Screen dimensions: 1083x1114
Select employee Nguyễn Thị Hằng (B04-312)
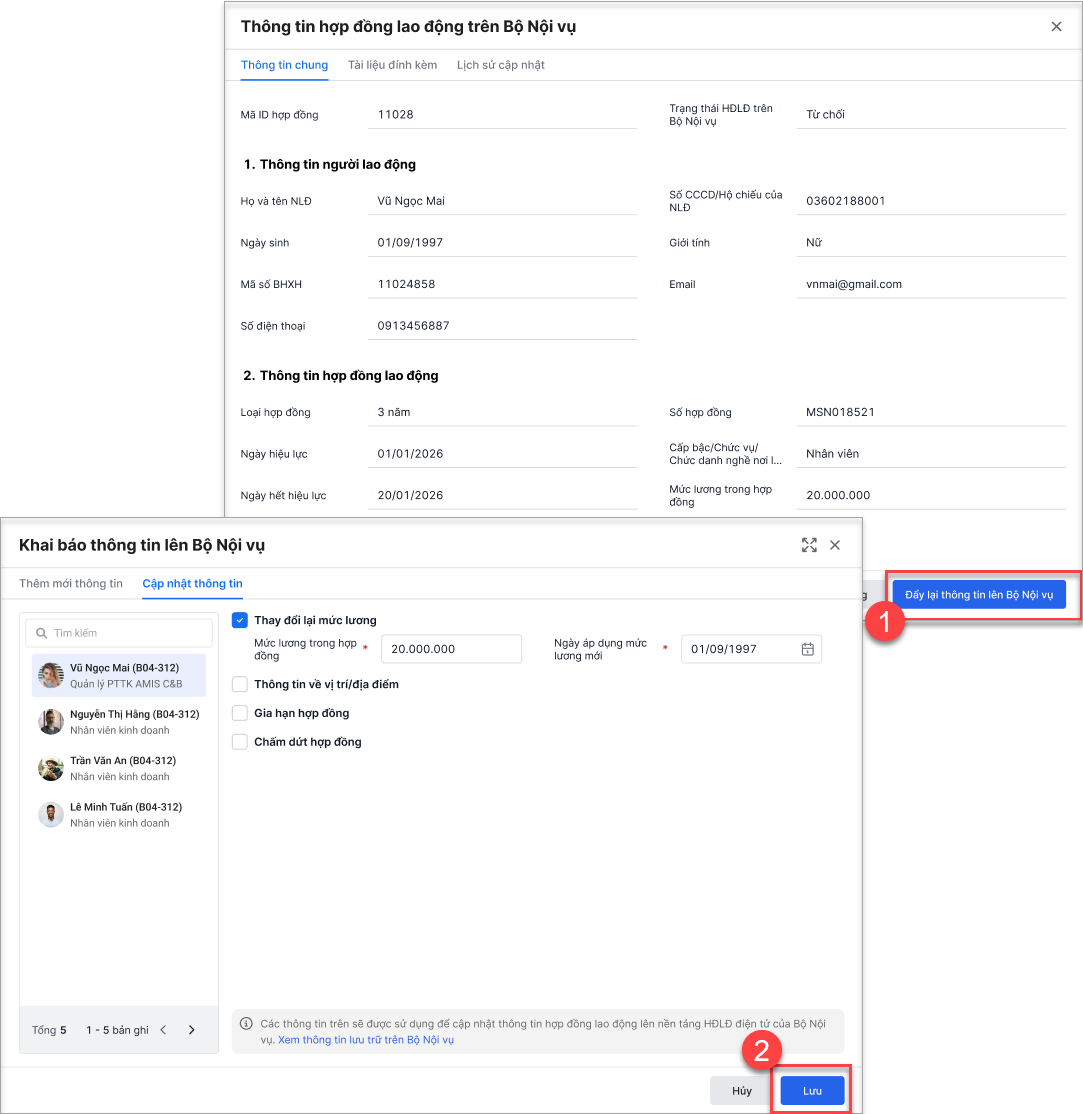pyautogui.click(x=119, y=722)
